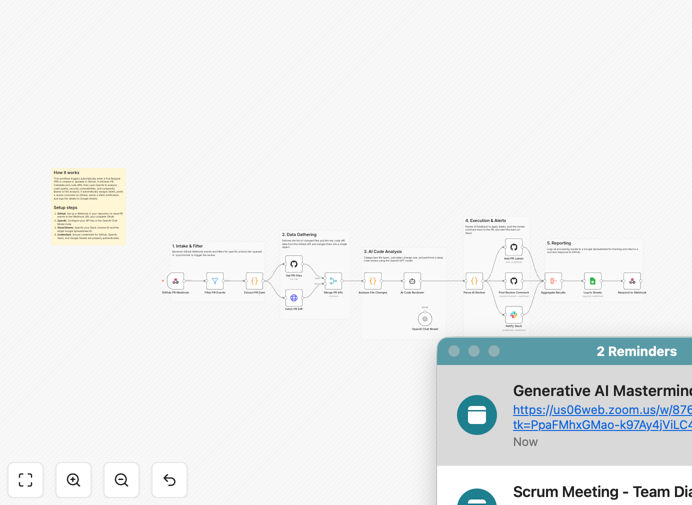
Task: Select the Analyze File Changes code node
Action: (x=373, y=281)
